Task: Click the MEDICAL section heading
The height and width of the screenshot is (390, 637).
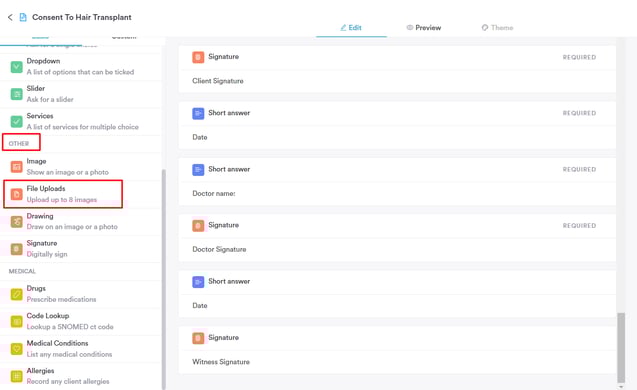Action: click(x=22, y=271)
